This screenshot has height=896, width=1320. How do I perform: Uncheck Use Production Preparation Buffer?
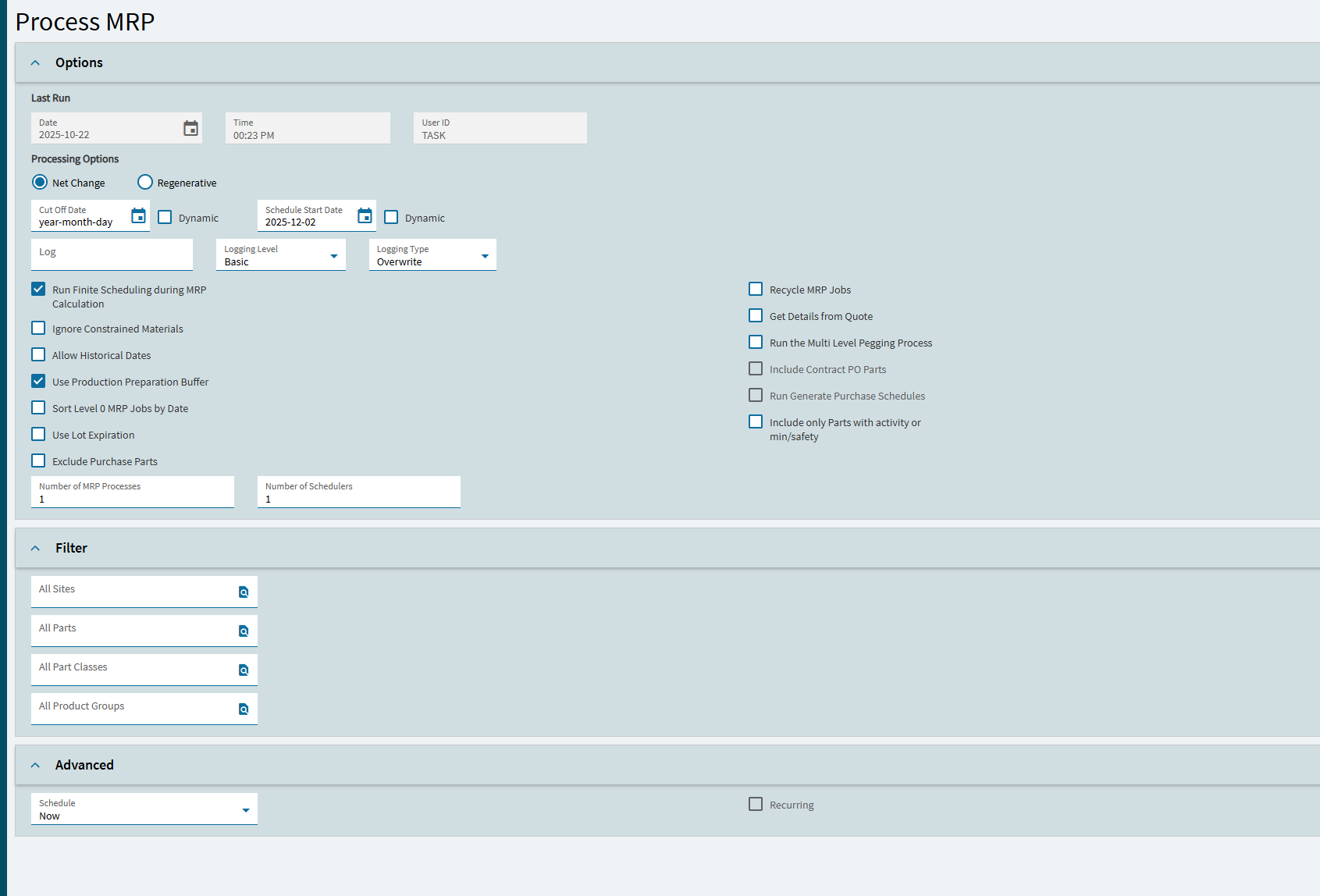click(x=38, y=381)
